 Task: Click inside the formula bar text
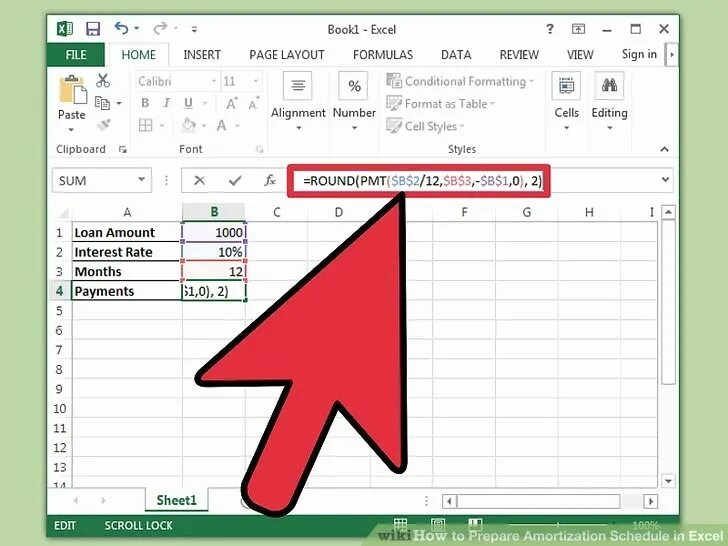click(x=422, y=180)
